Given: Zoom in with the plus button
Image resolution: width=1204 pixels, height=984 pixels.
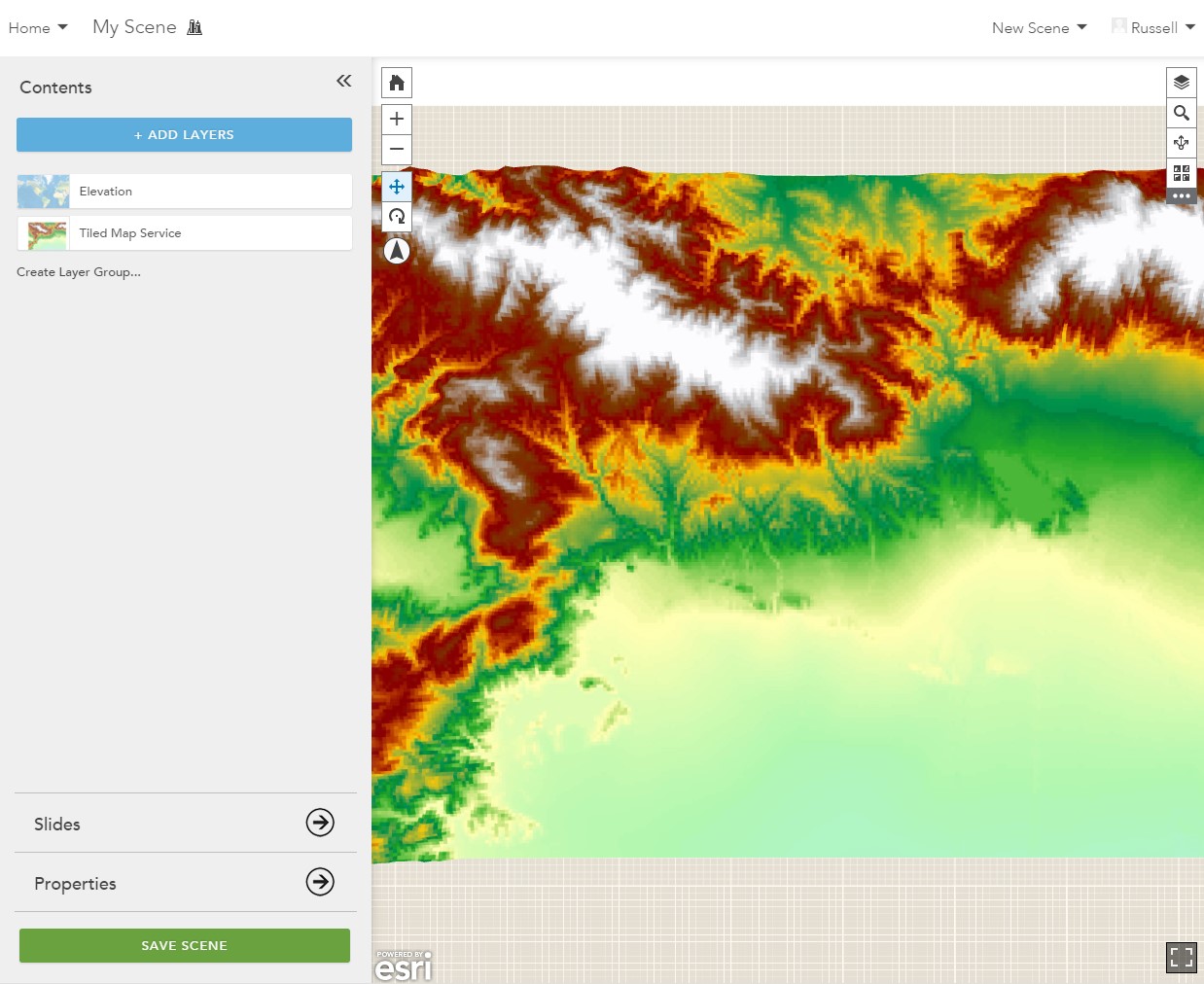Looking at the screenshot, I should pyautogui.click(x=397, y=119).
